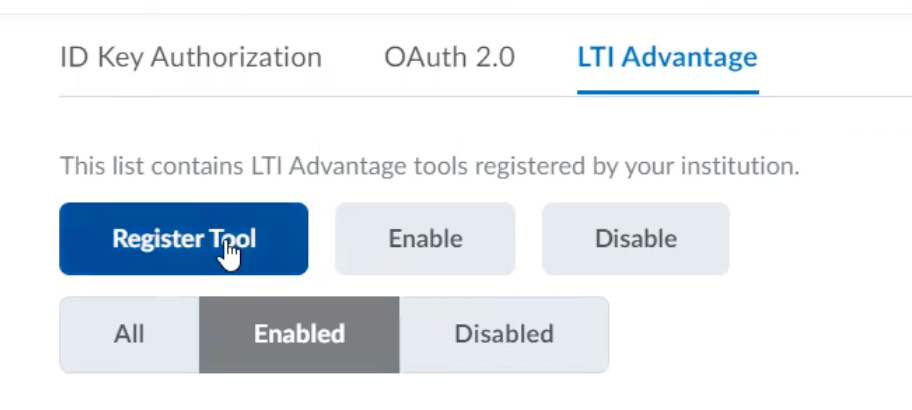912x410 pixels.
Task: Disable the selected tools in the list
Action: point(636,238)
